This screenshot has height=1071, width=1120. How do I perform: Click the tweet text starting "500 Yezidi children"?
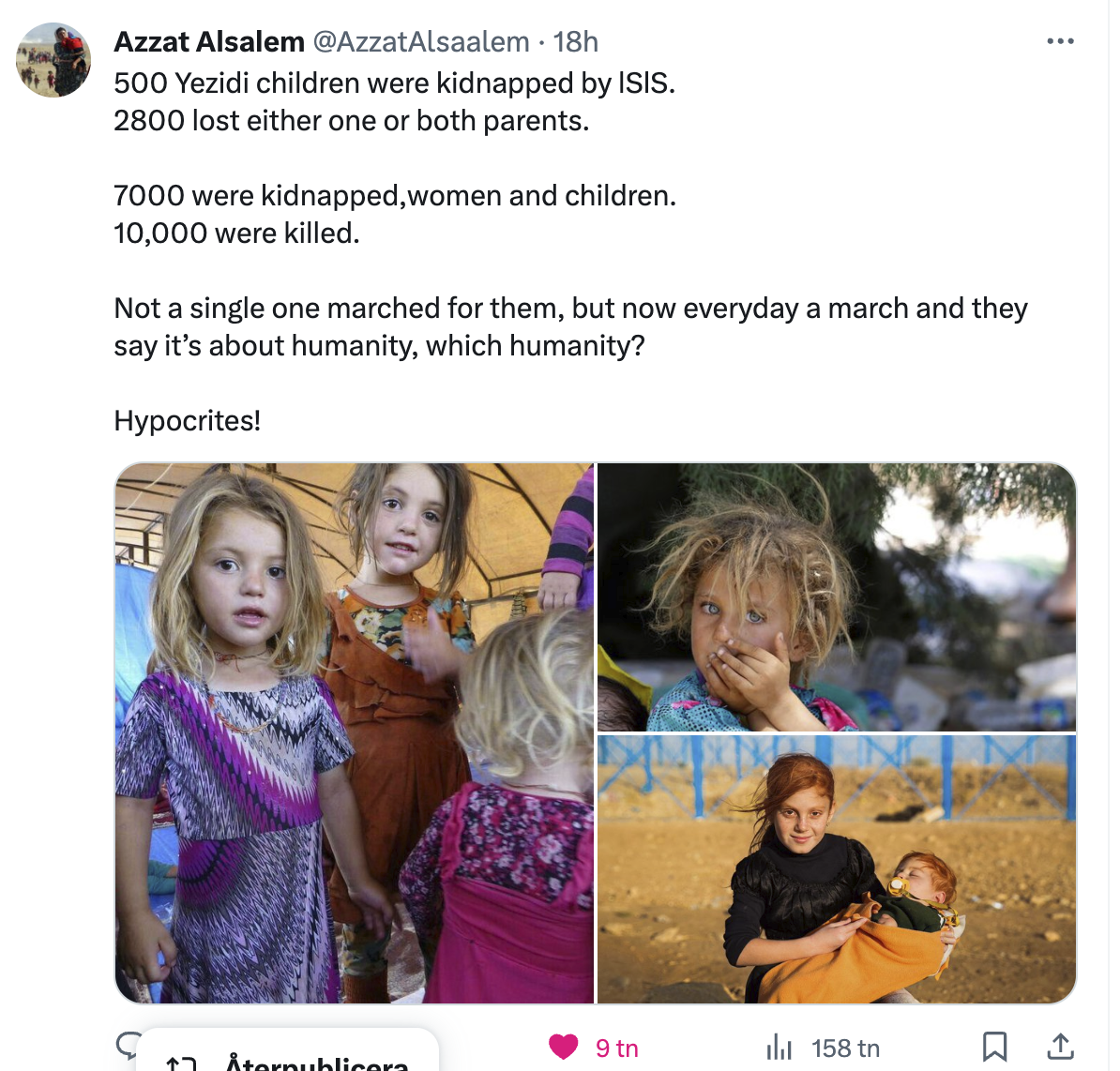click(394, 83)
